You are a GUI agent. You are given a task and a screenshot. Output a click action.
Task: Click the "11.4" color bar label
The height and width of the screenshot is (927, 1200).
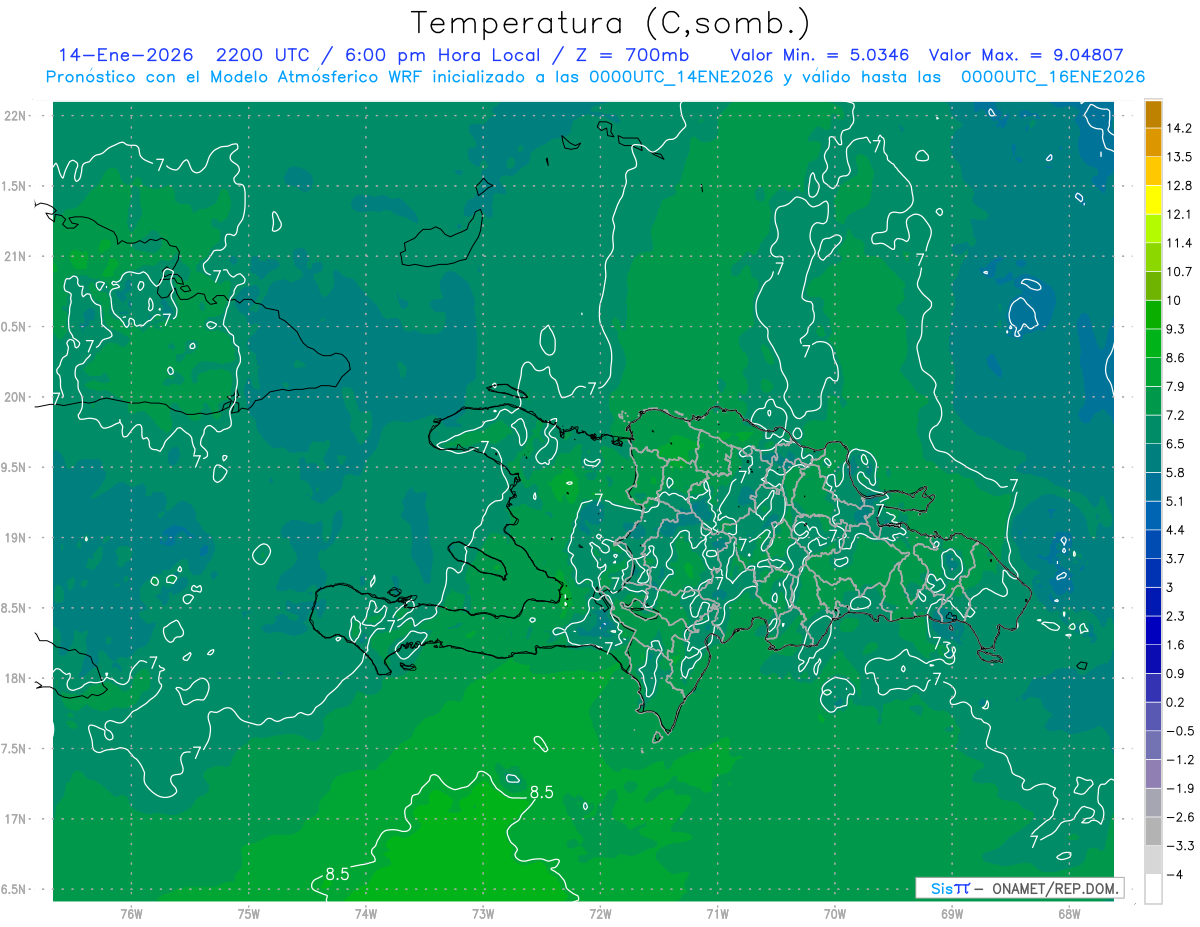[1178, 243]
